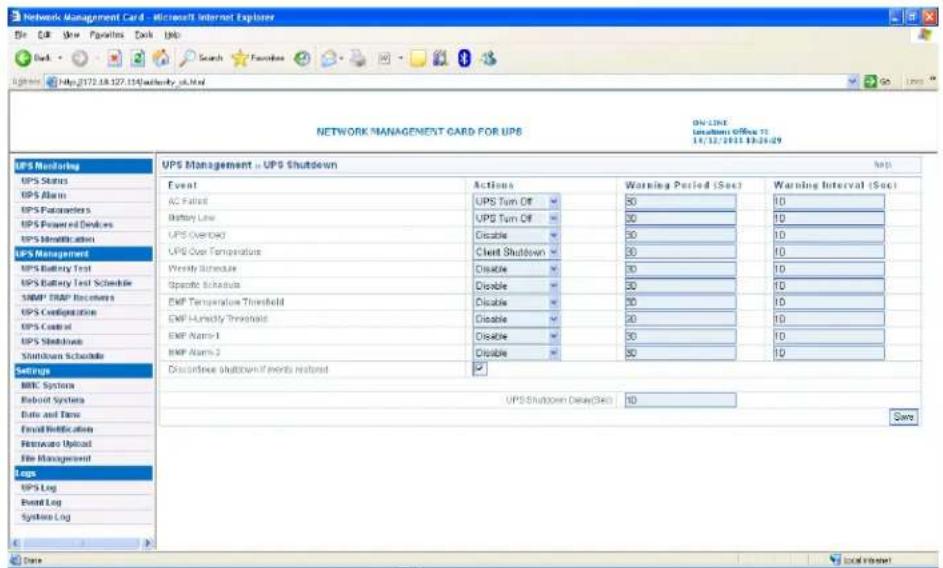The width and height of the screenshot is (943, 568).
Task: Click the page icon in address bar
Action: coord(52,82)
